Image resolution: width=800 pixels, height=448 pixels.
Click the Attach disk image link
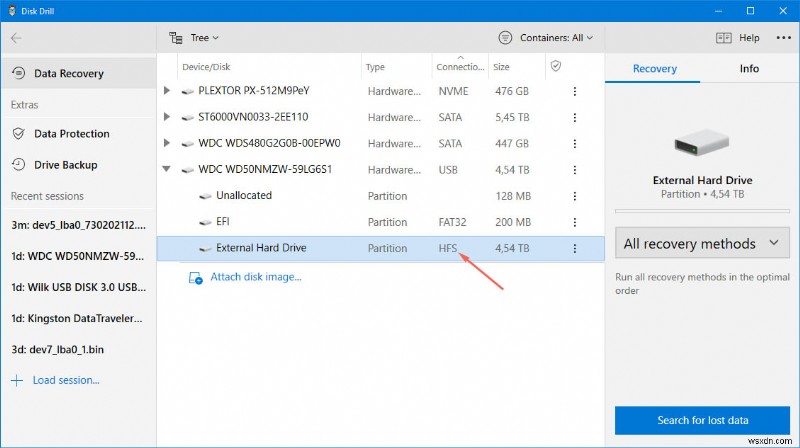tap(255, 277)
